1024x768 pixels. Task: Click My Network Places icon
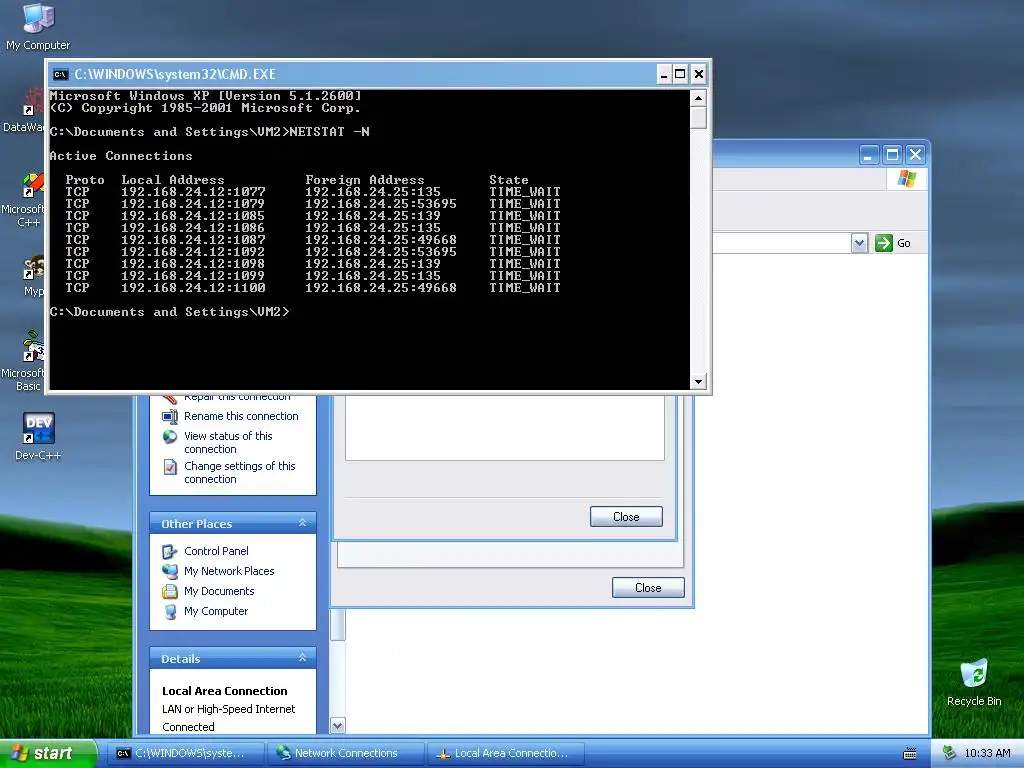click(x=170, y=571)
